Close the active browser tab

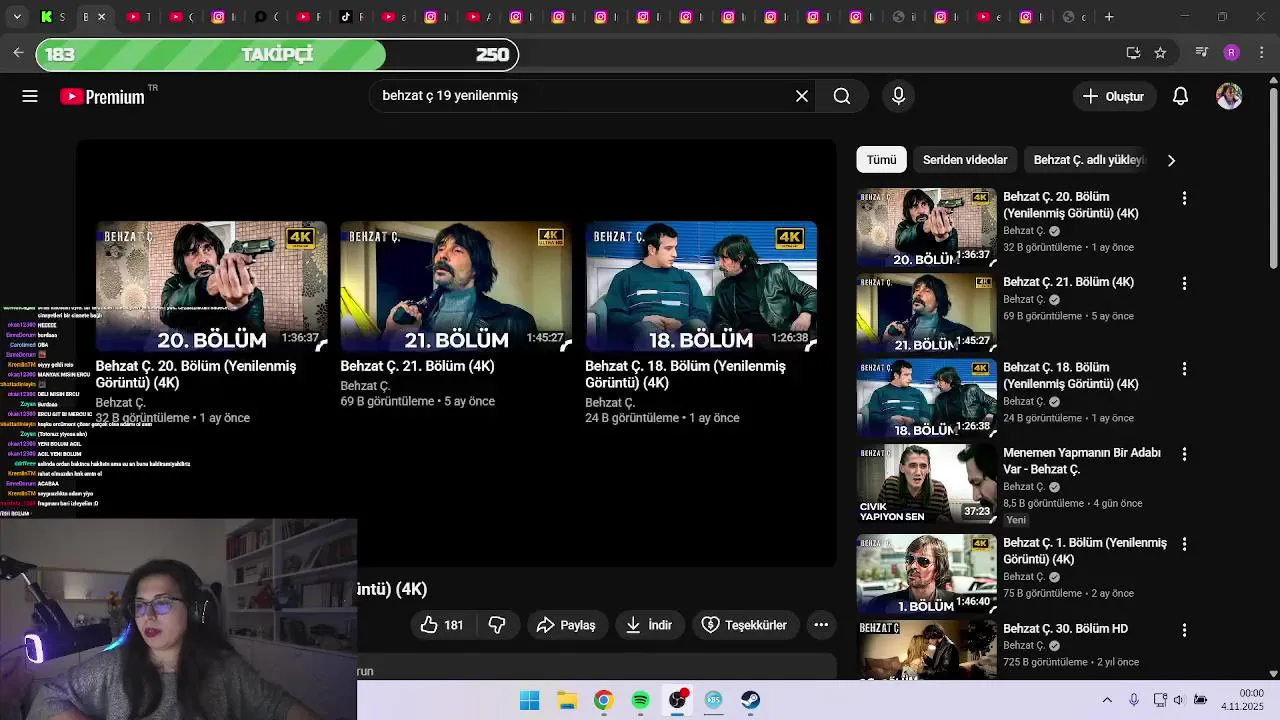101,17
